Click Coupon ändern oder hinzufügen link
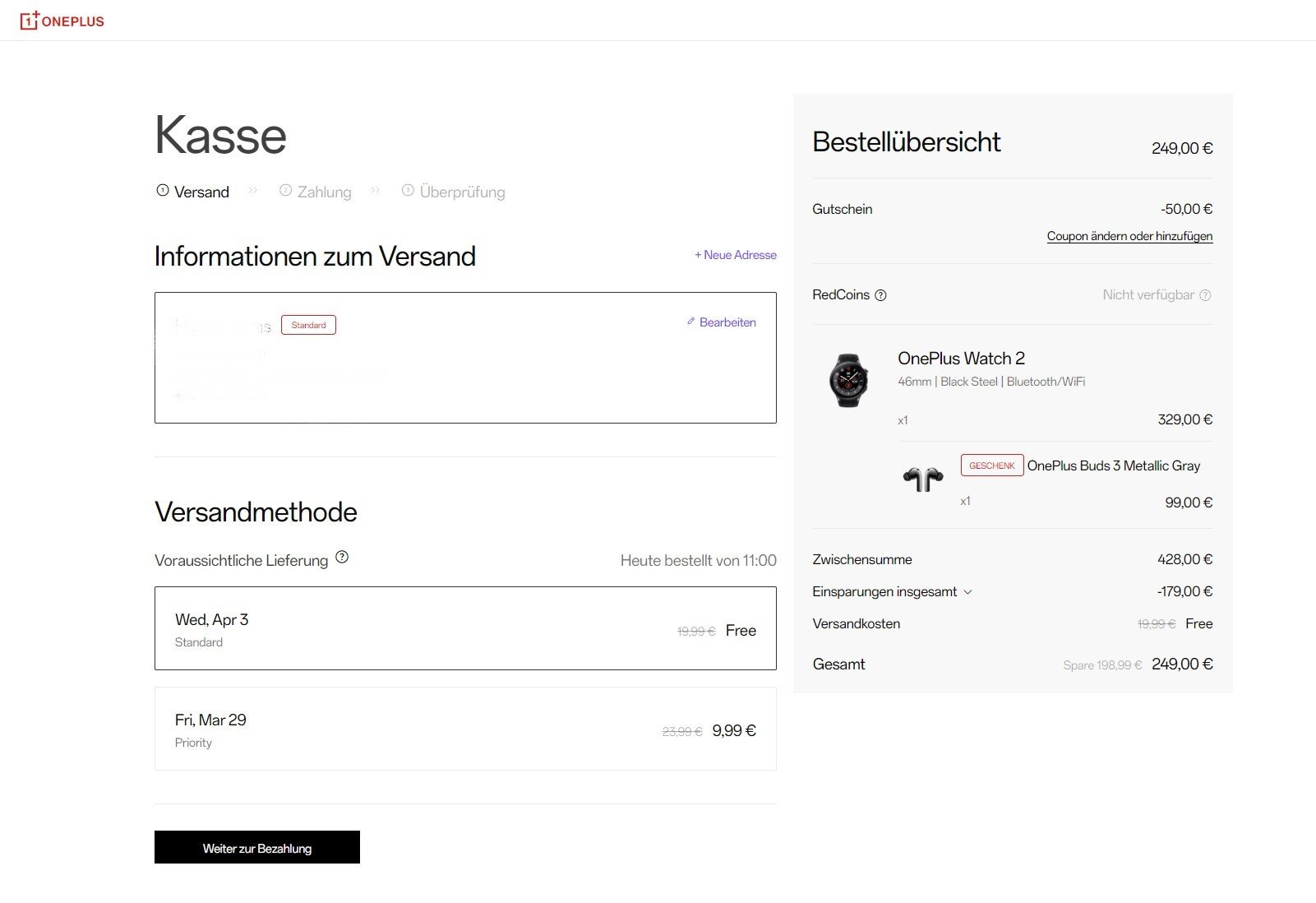The width and height of the screenshot is (1316, 903). point(1129,236)
